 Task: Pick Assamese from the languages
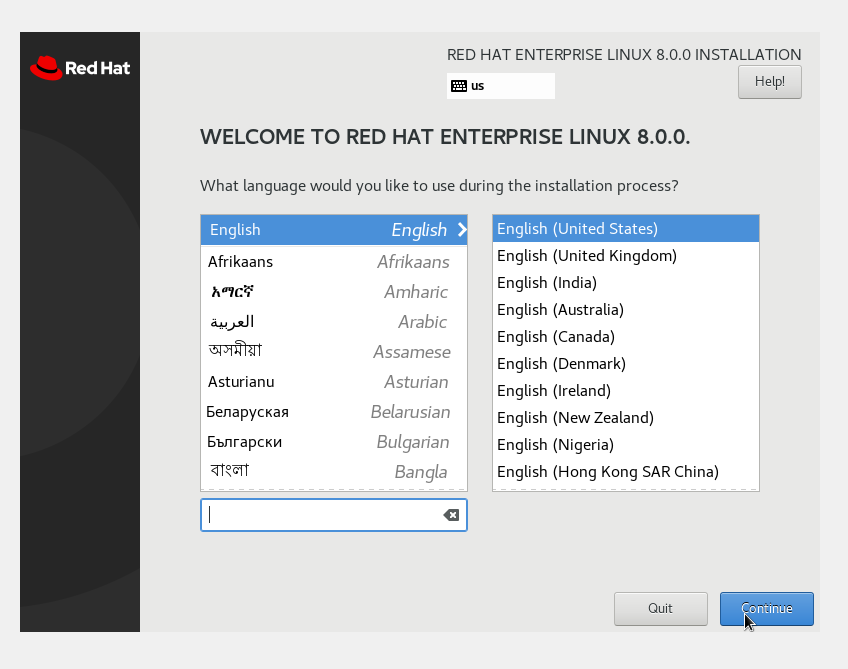[x=333, y=352]
